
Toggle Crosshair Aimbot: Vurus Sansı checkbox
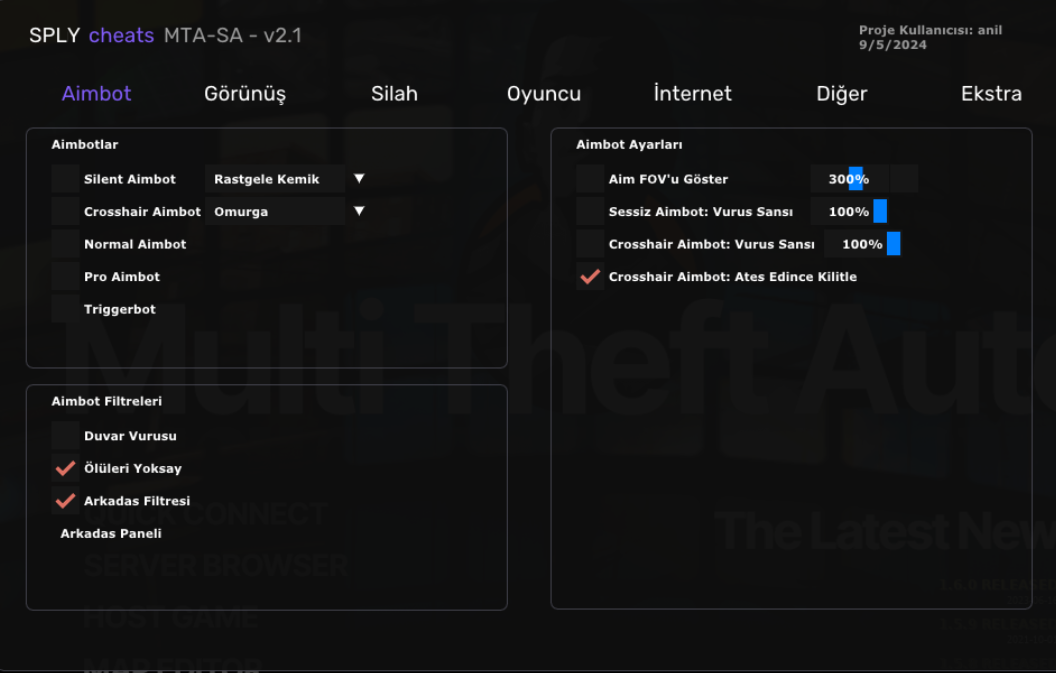(590, 244)
